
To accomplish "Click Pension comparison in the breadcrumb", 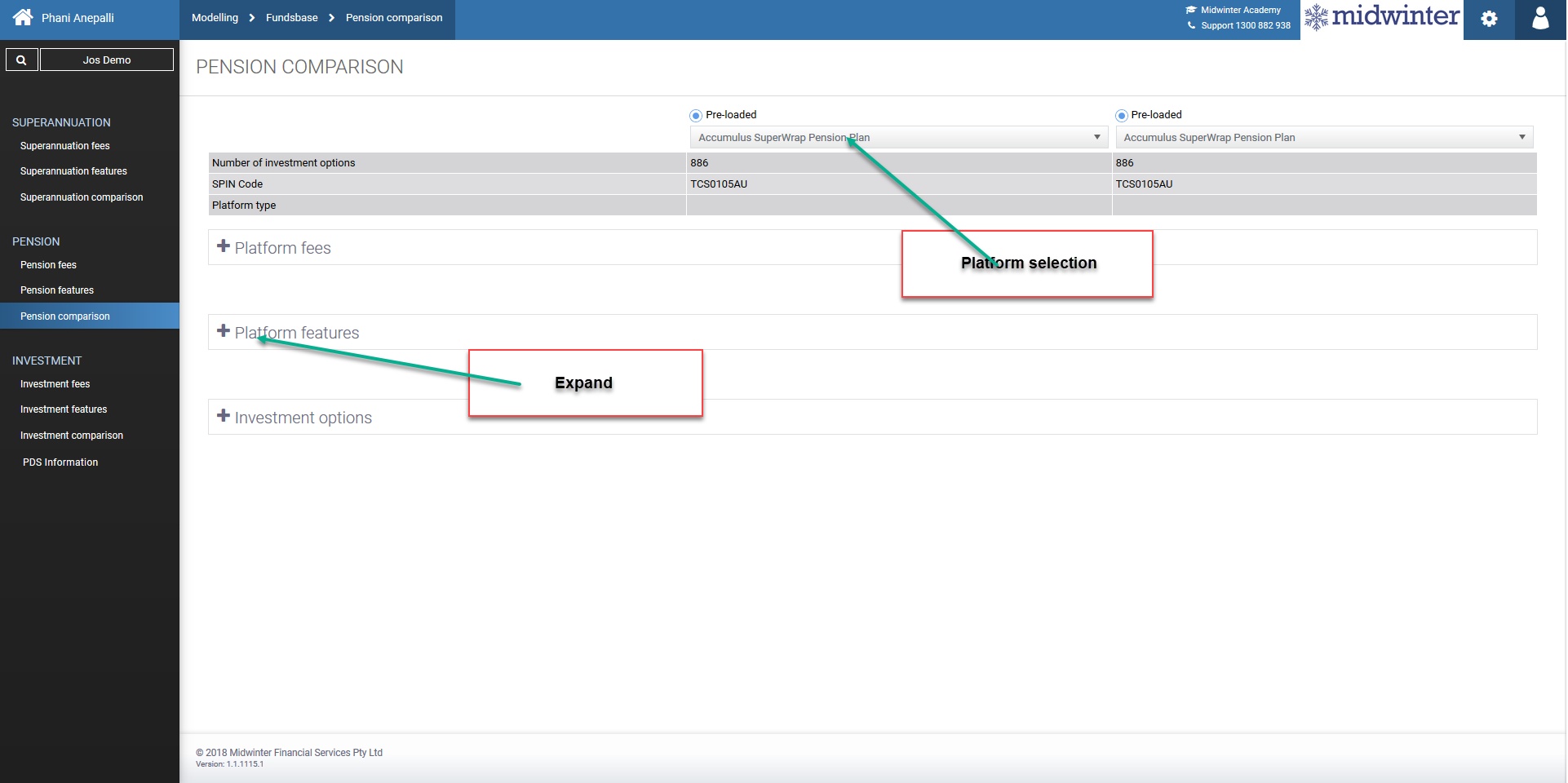I will coord(394,17).
